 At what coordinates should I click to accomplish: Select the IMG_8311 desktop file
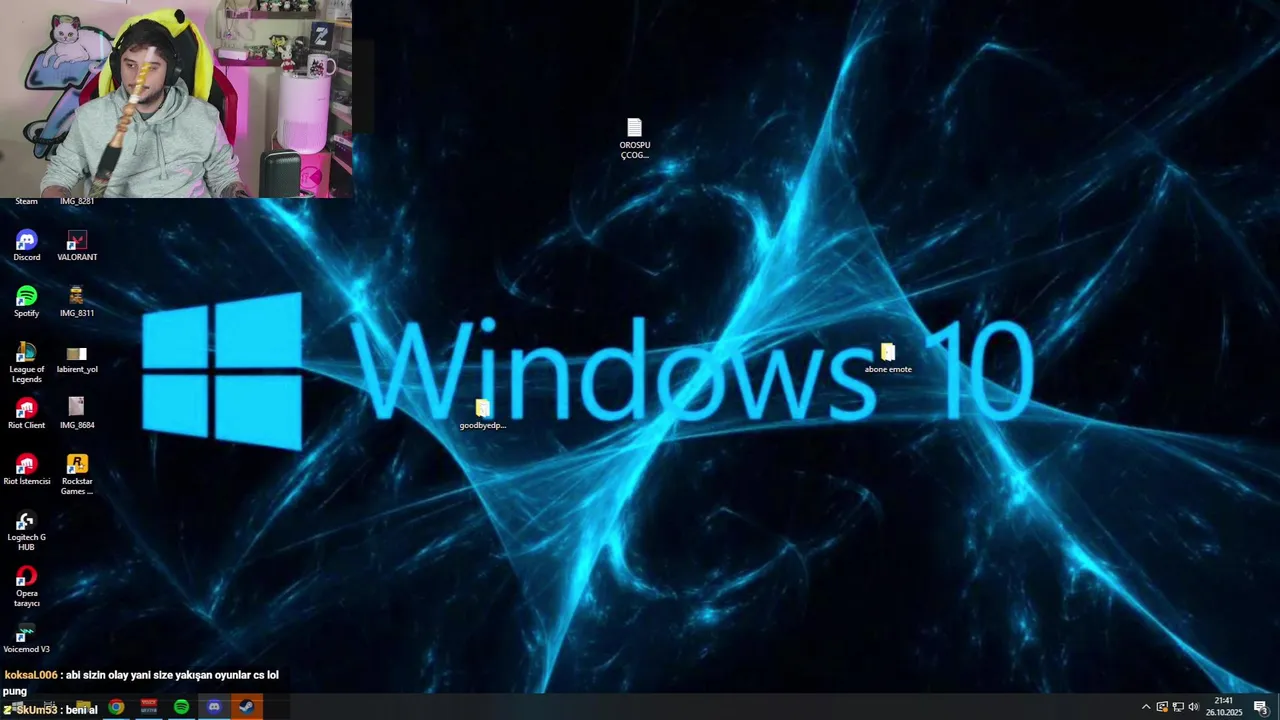[x=77, y=302]
